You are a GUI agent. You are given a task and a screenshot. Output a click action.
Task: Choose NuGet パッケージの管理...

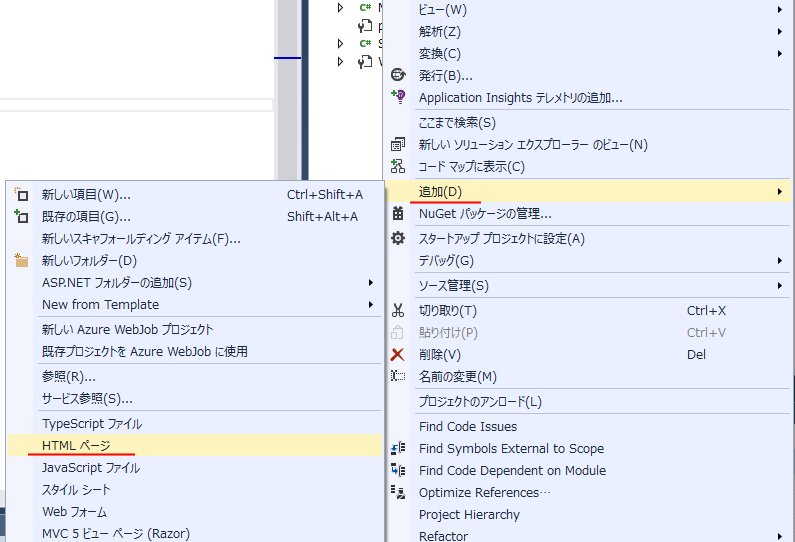[x=589, y=213]
